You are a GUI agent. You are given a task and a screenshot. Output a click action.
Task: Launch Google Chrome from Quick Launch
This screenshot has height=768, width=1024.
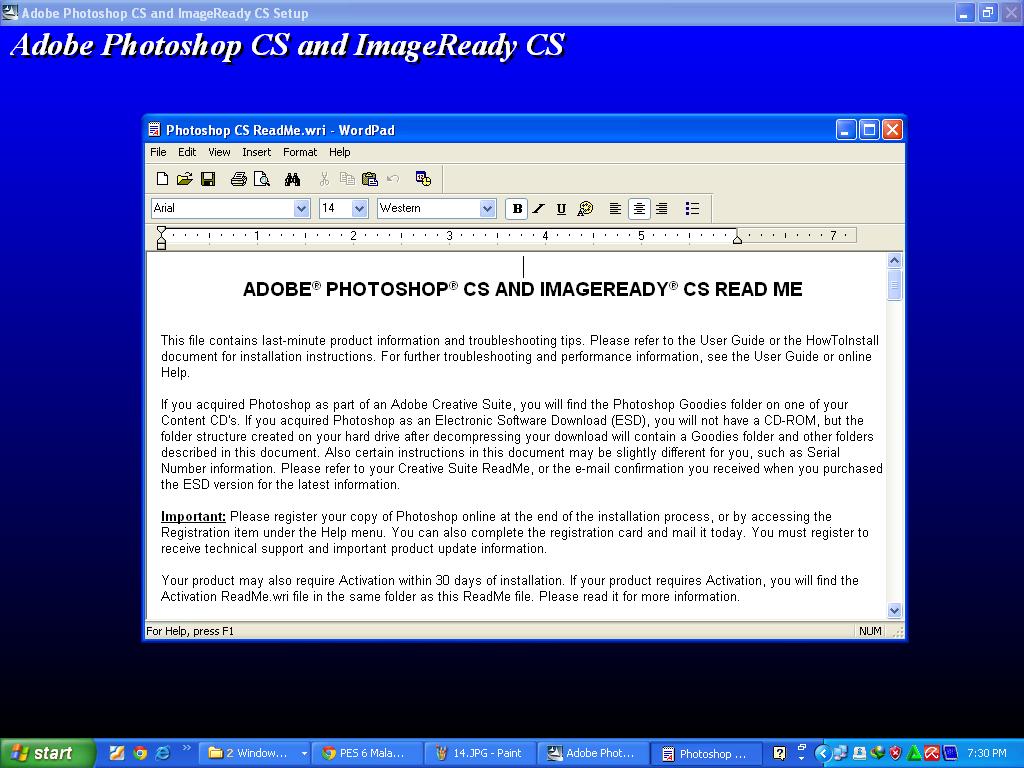coord(140,753)
